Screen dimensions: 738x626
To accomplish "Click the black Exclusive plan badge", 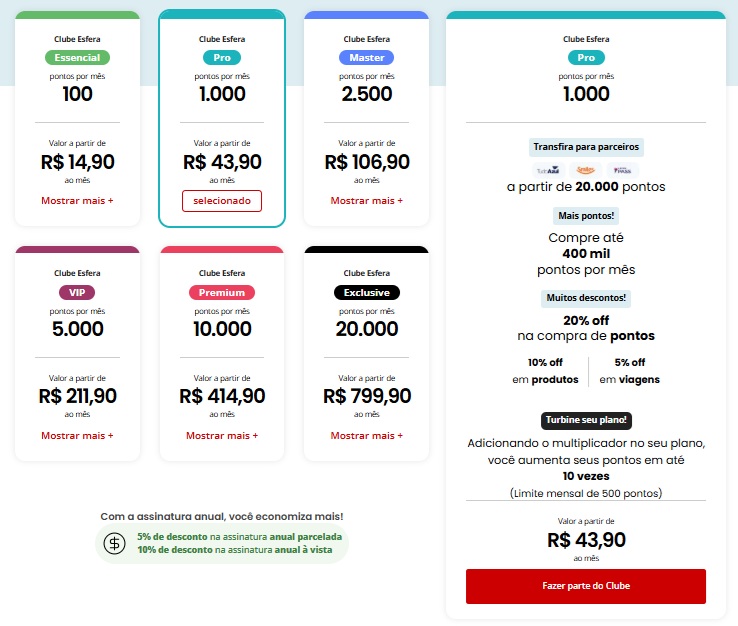I will [x=366, y=292].
